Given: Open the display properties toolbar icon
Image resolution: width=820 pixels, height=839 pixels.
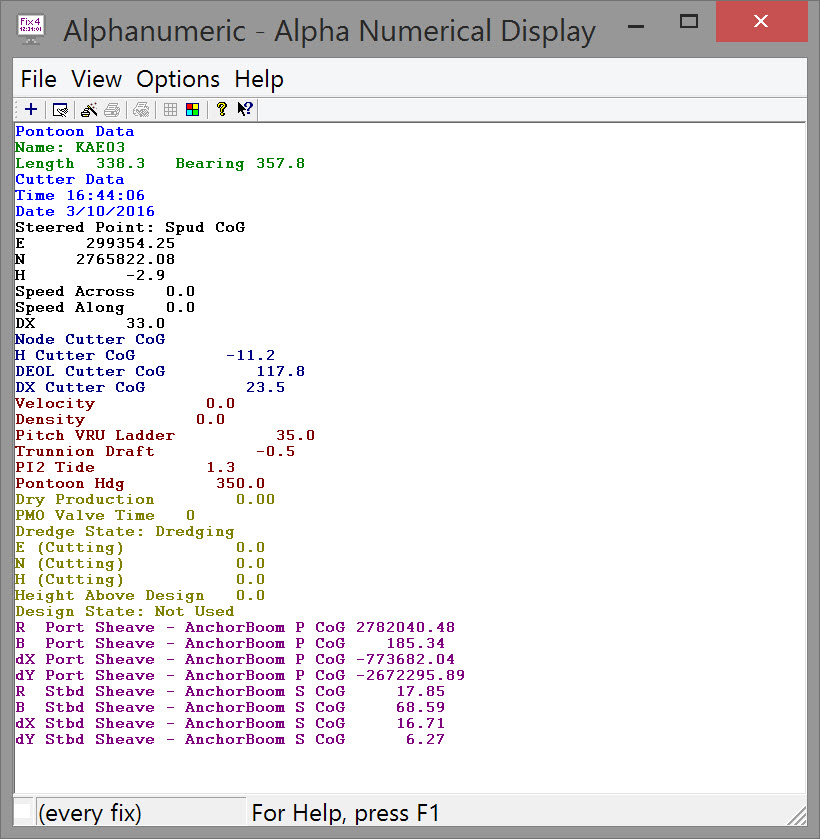Looking at the screenshot, I should 60,110.
